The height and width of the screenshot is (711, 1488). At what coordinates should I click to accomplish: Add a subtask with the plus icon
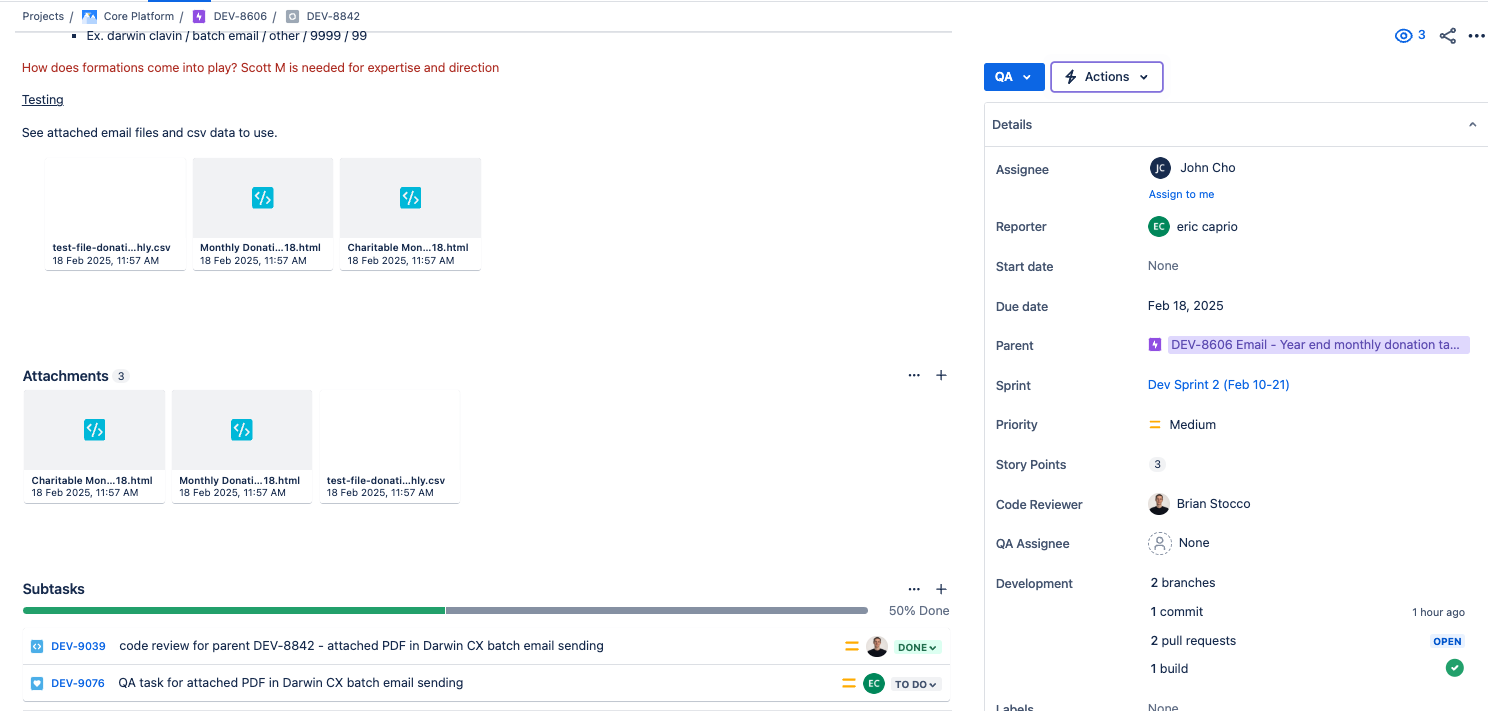pyautogui.click(x=941, y=589)
